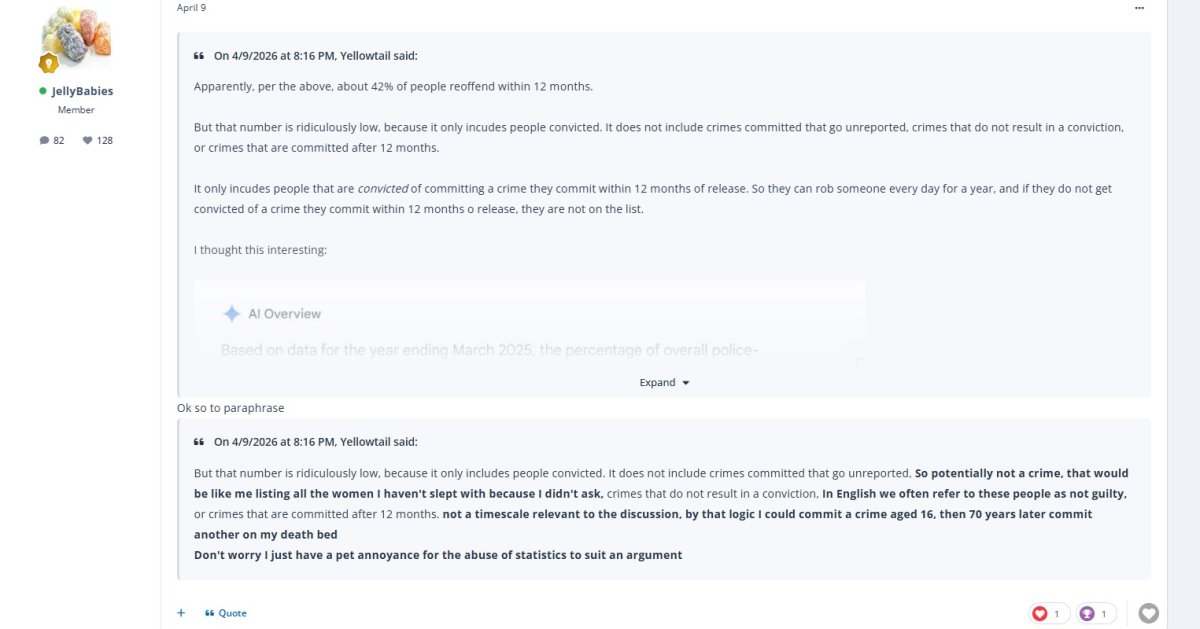Expand the collapsed Yellowtail quote
The image size is (1200, 629).
pos(664,382)
